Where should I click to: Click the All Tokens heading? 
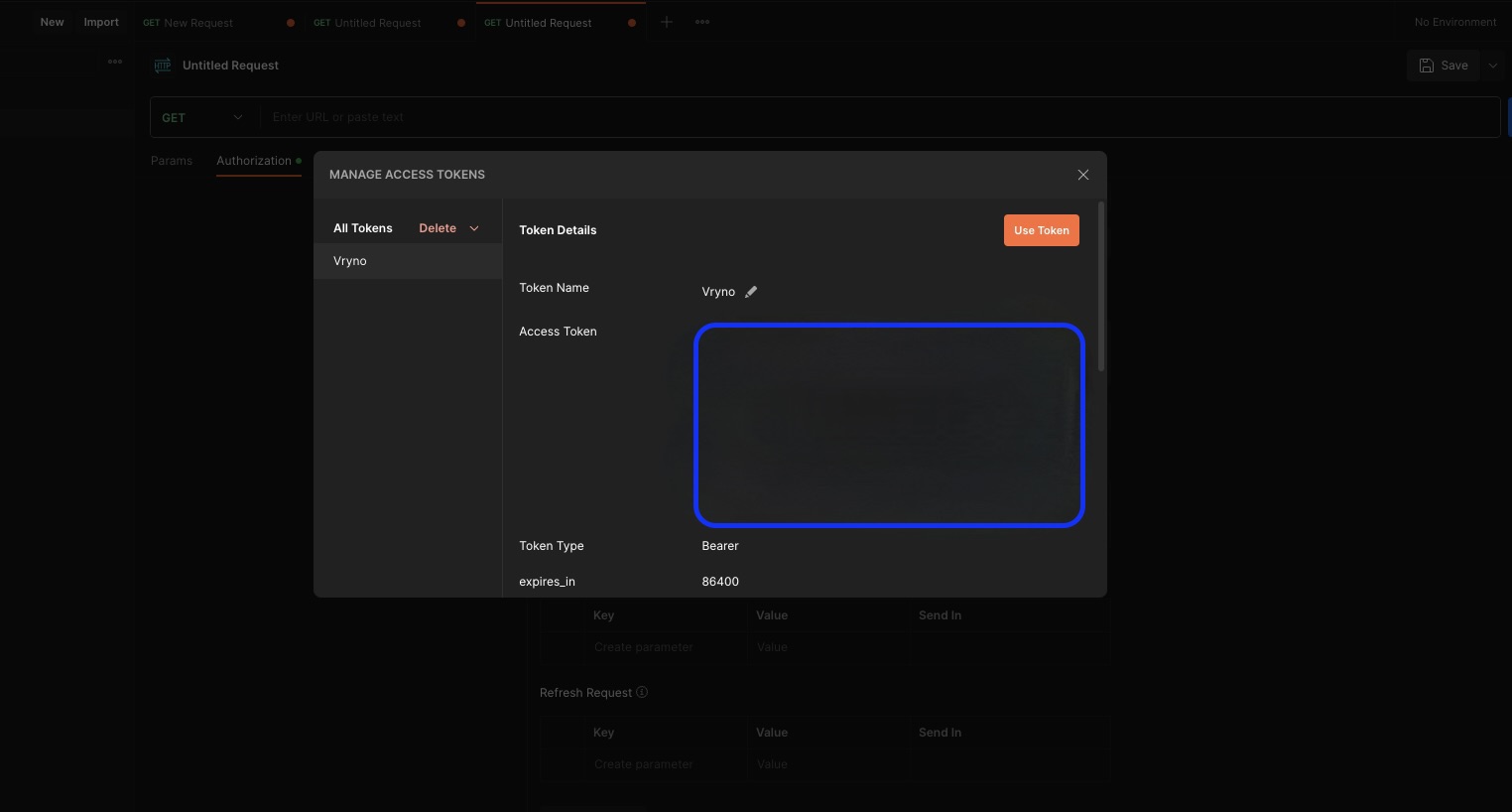coord(363,228)
